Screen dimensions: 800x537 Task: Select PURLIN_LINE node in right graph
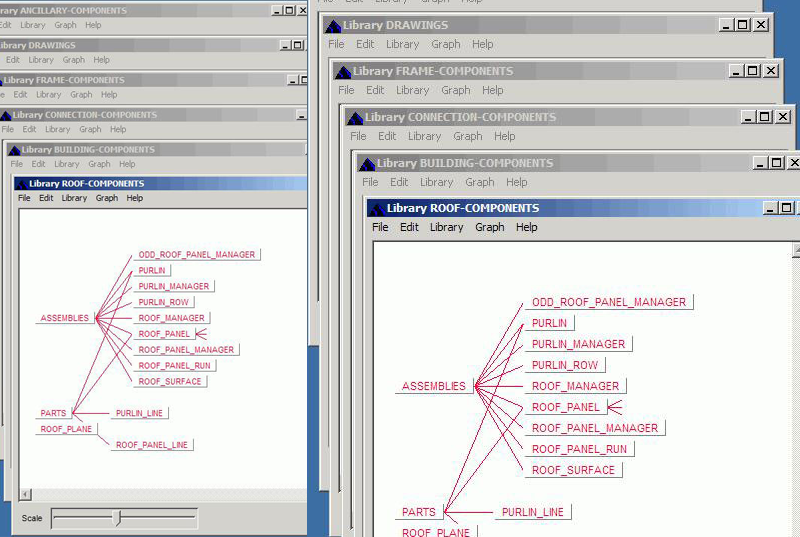coord(533,512)
